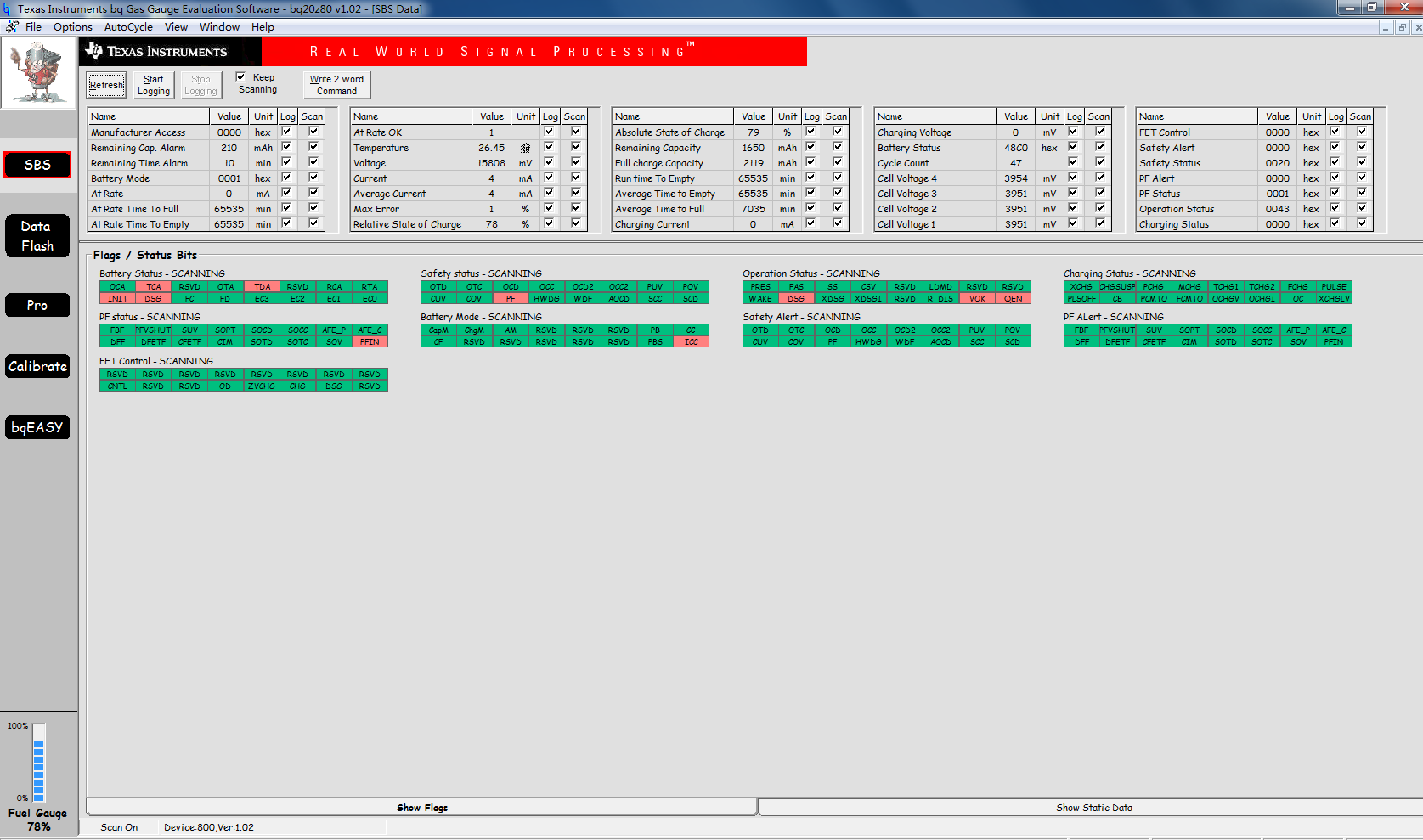
Task: Click the robot mascot picture
Action: (x=39, y=73)
